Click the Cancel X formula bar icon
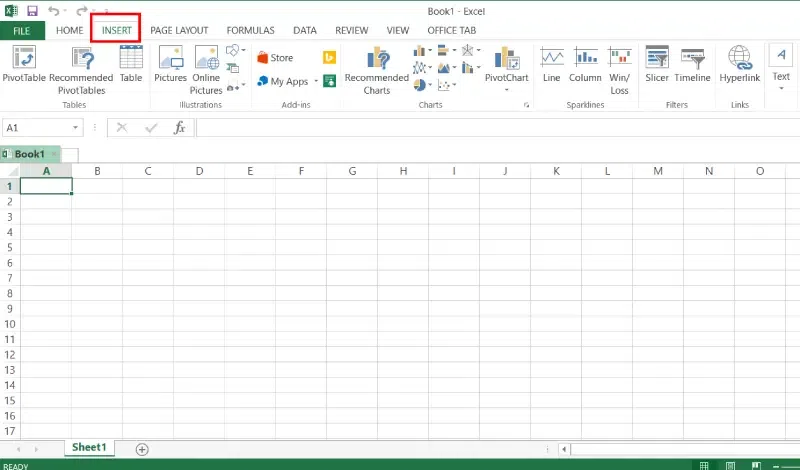 click(121, 128)
